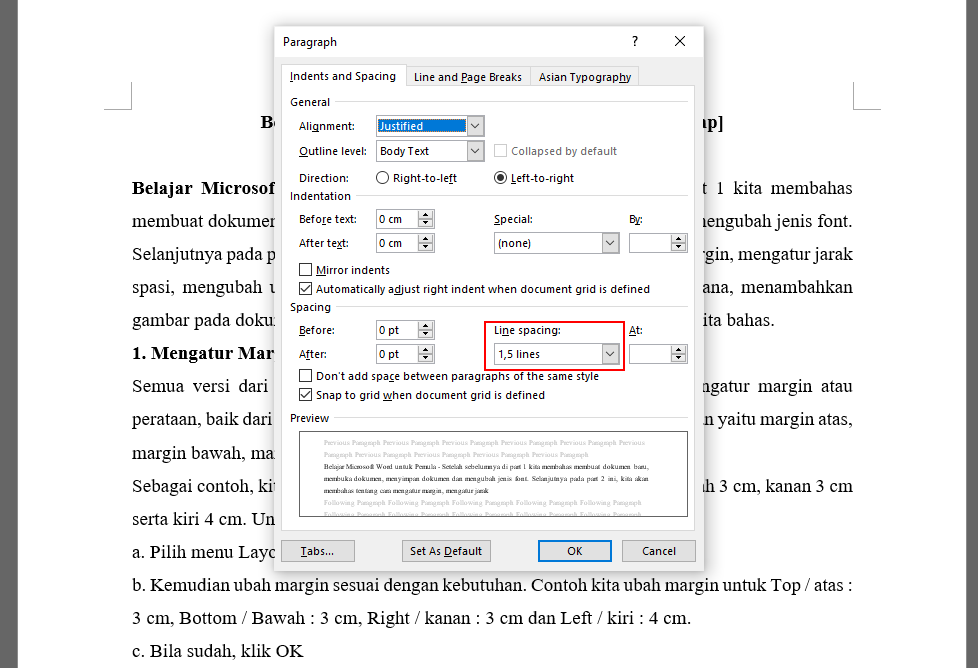Increase the Before spacing value

click(x=426, y=326)
